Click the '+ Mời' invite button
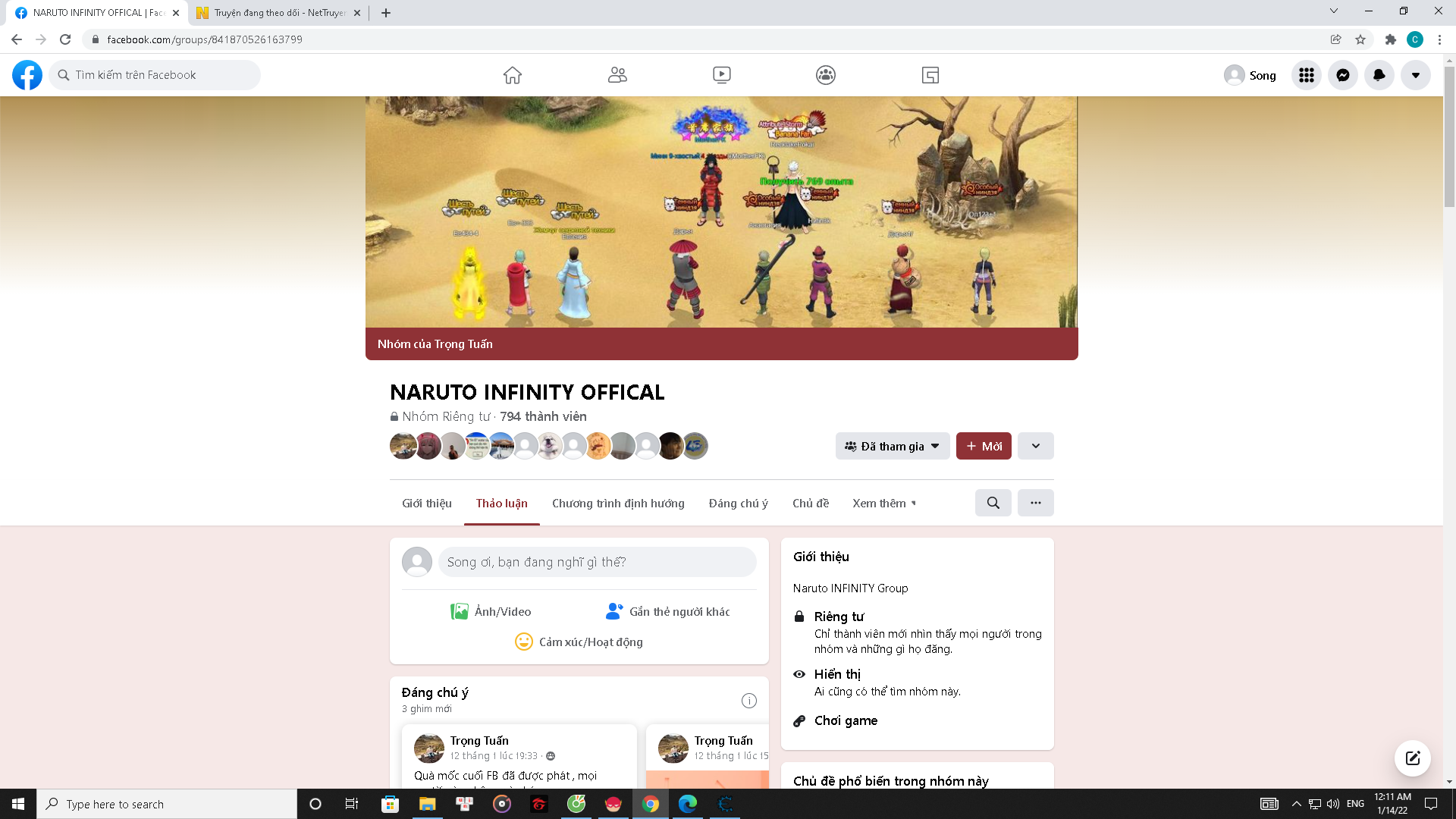The width and height of the screenshot is (1456, 819). click(x=984, y=446)
